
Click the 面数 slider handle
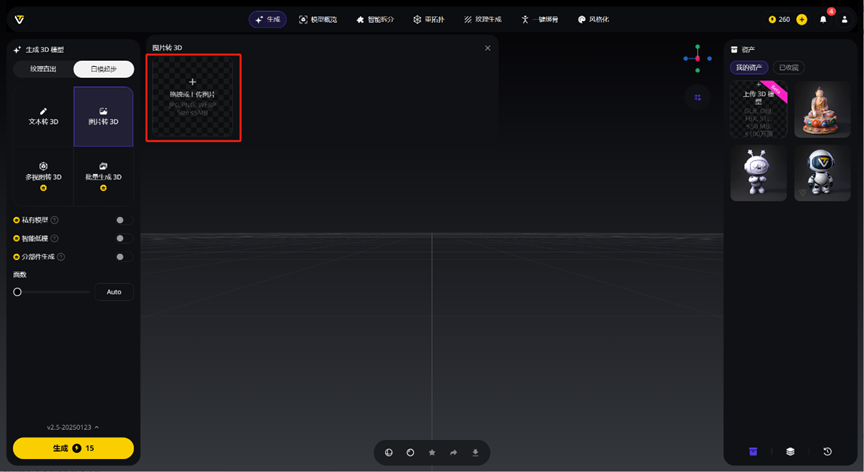click(x=17, y=292)
